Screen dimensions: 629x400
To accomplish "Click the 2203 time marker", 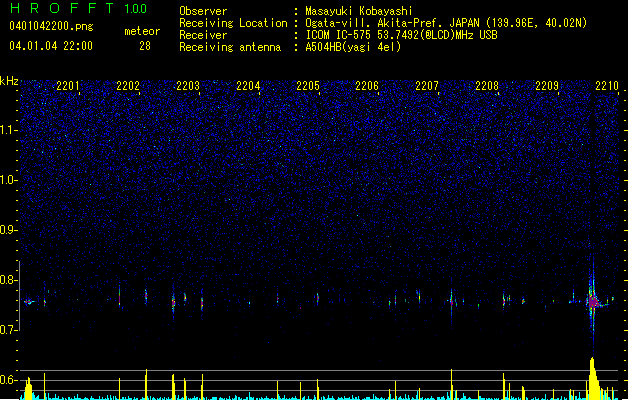I will click(188, 86).
